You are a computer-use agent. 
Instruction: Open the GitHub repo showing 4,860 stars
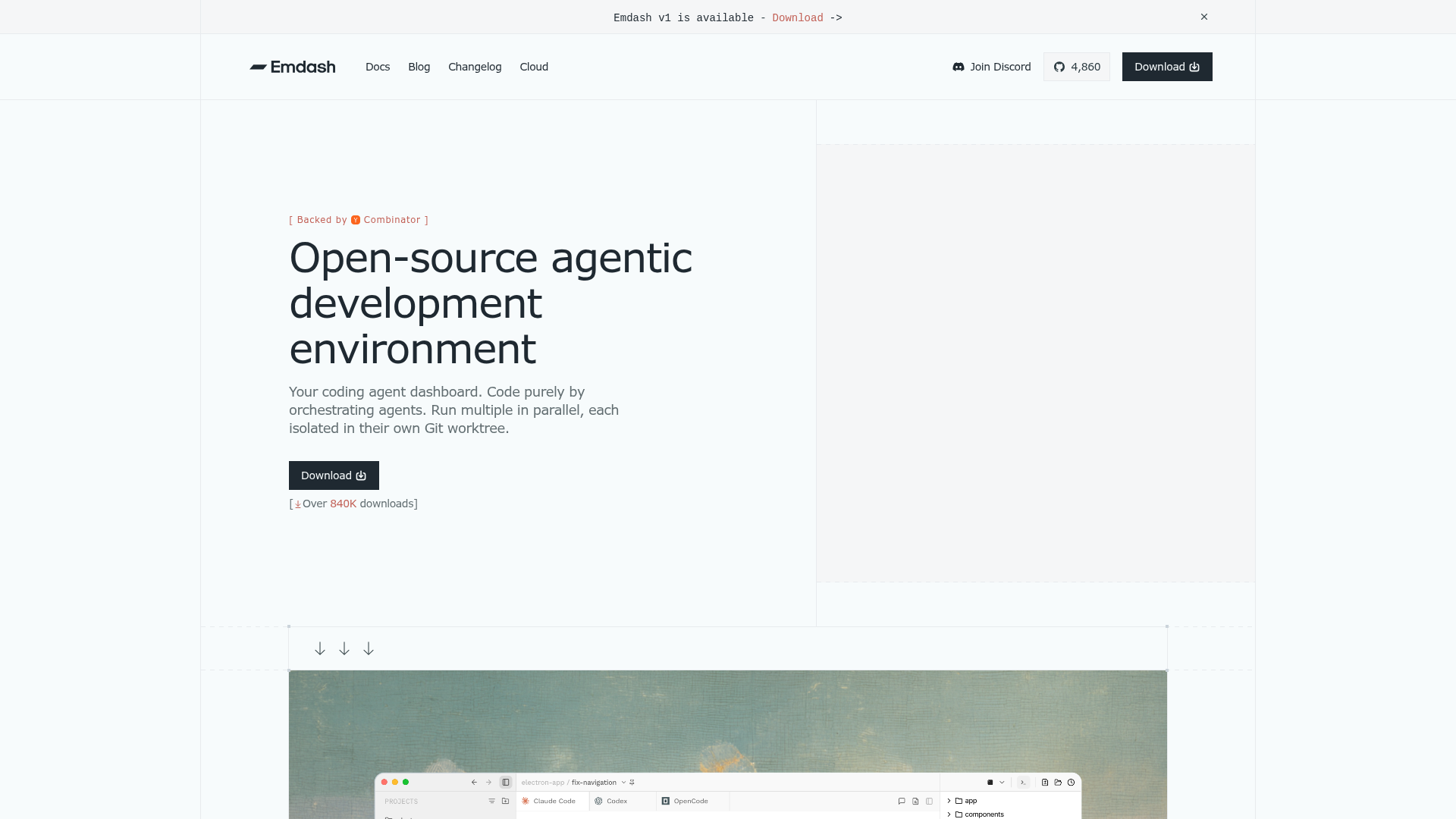pyautogui.click(x=1077, y=67)
